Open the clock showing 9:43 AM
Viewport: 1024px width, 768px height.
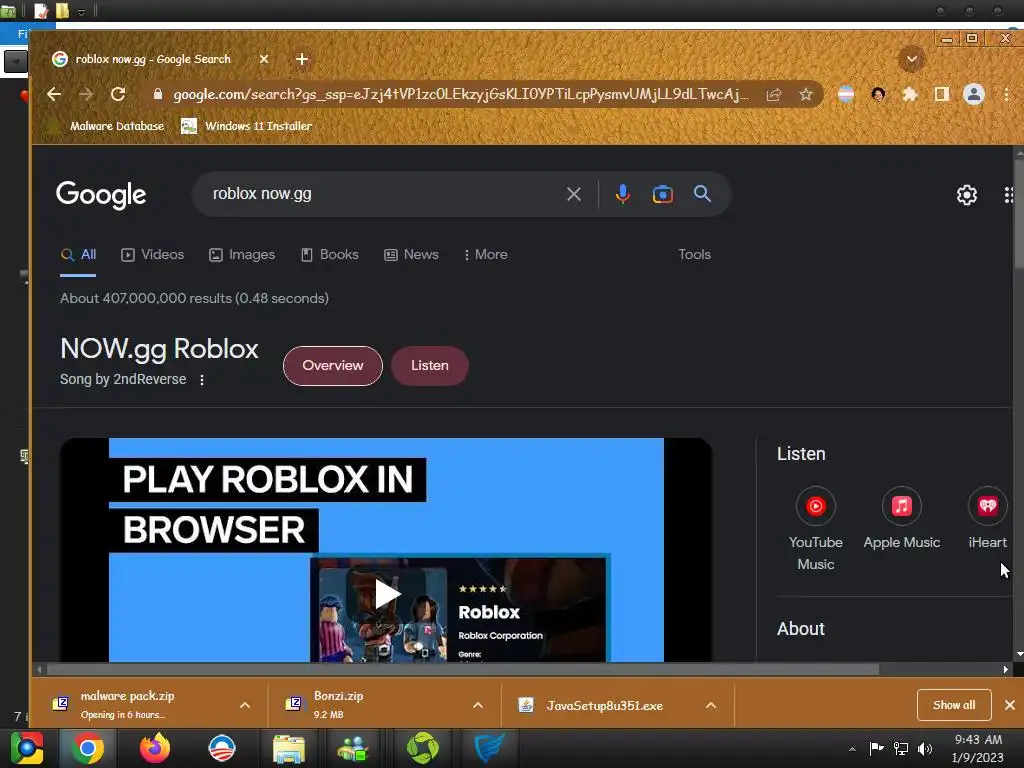978,749
